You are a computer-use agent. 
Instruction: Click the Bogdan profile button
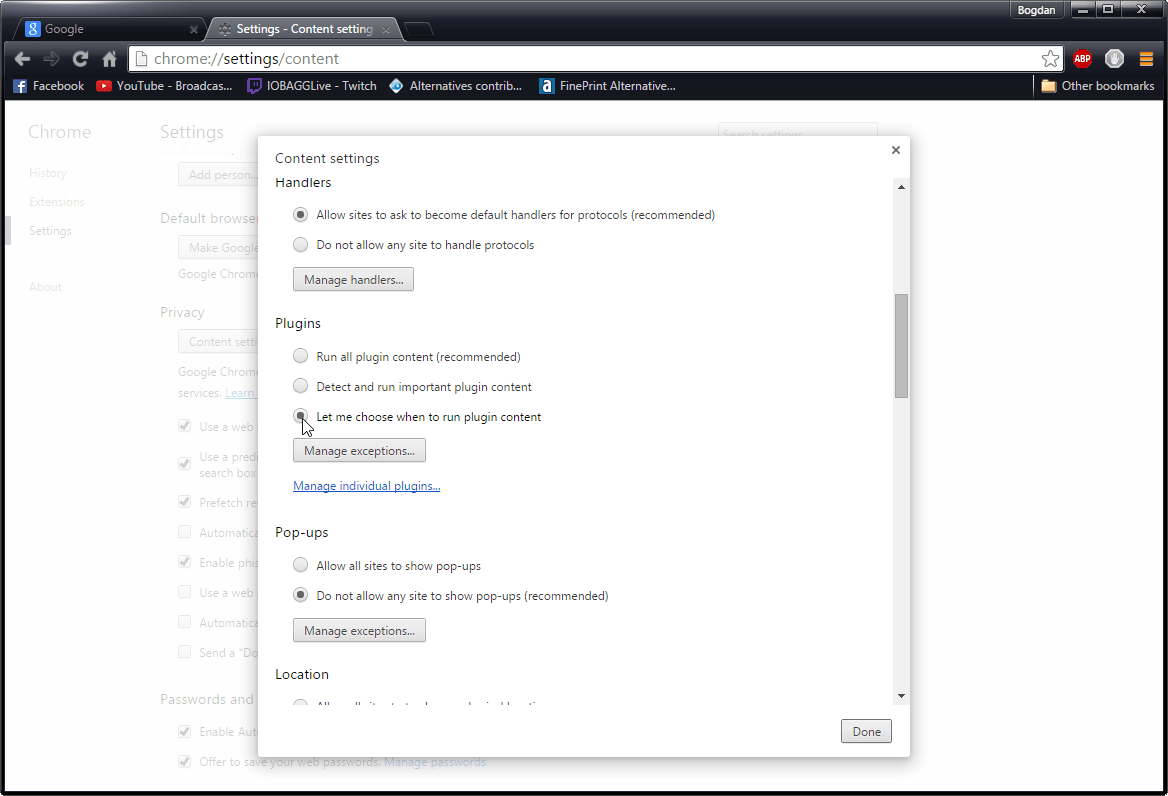click(1036, 10)
